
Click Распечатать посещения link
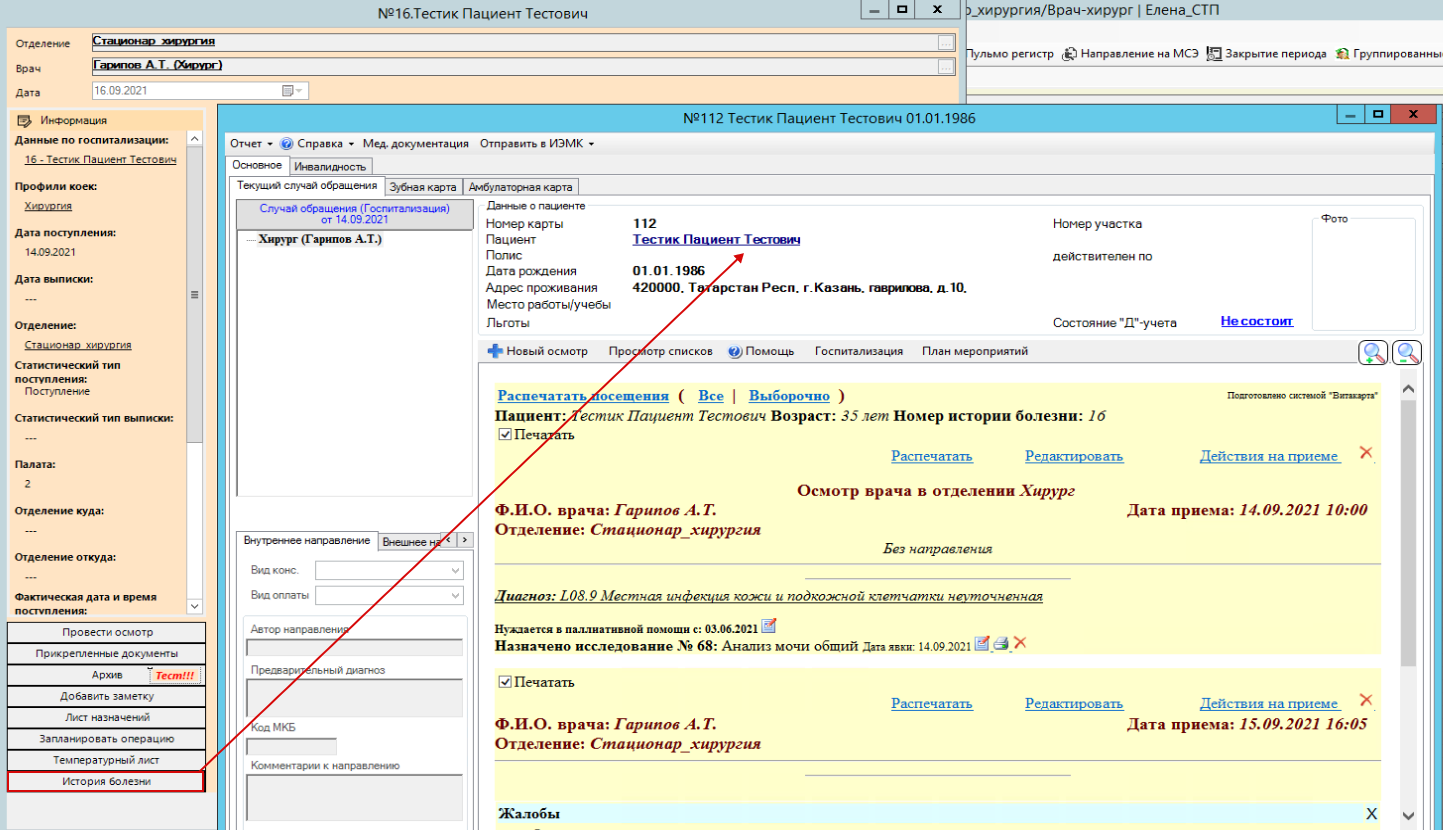(x=583, y=396)
